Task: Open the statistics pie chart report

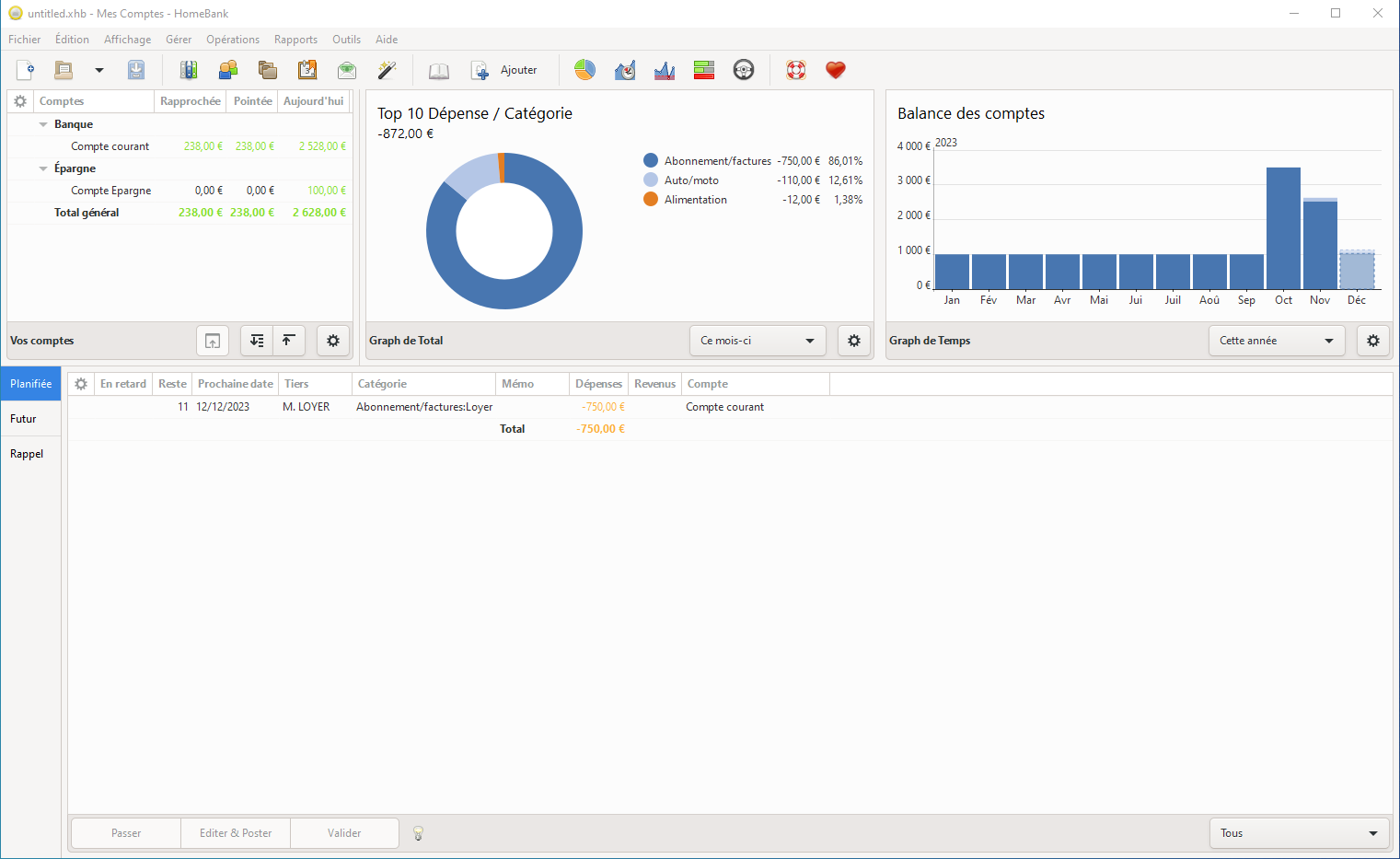Action: point(584,70)
